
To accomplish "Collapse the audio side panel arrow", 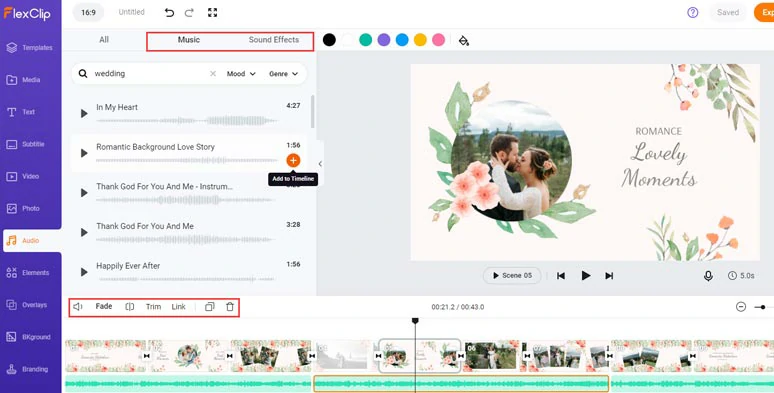I will click(320, 163).
